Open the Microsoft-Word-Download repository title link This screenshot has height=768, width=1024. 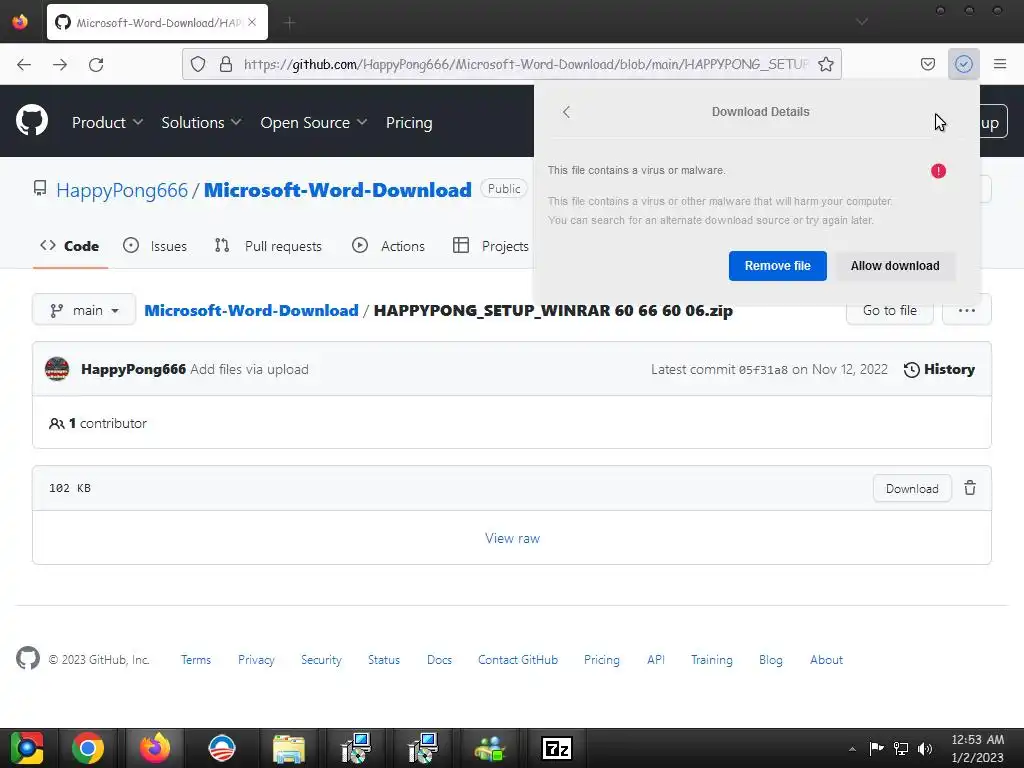pyautogui.click(x=338, y=190)
